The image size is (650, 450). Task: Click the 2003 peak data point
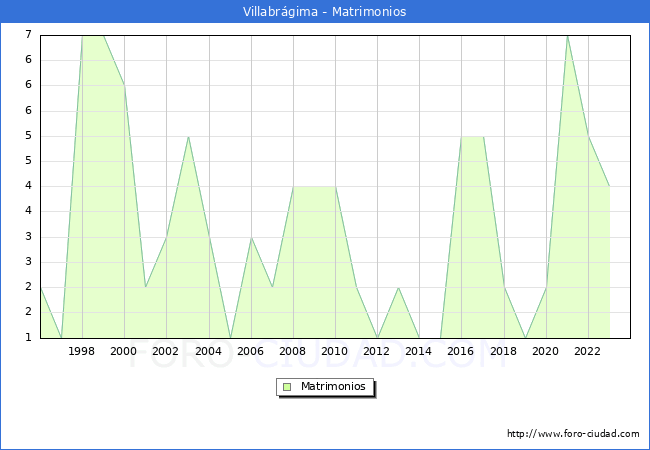[188, 137]
